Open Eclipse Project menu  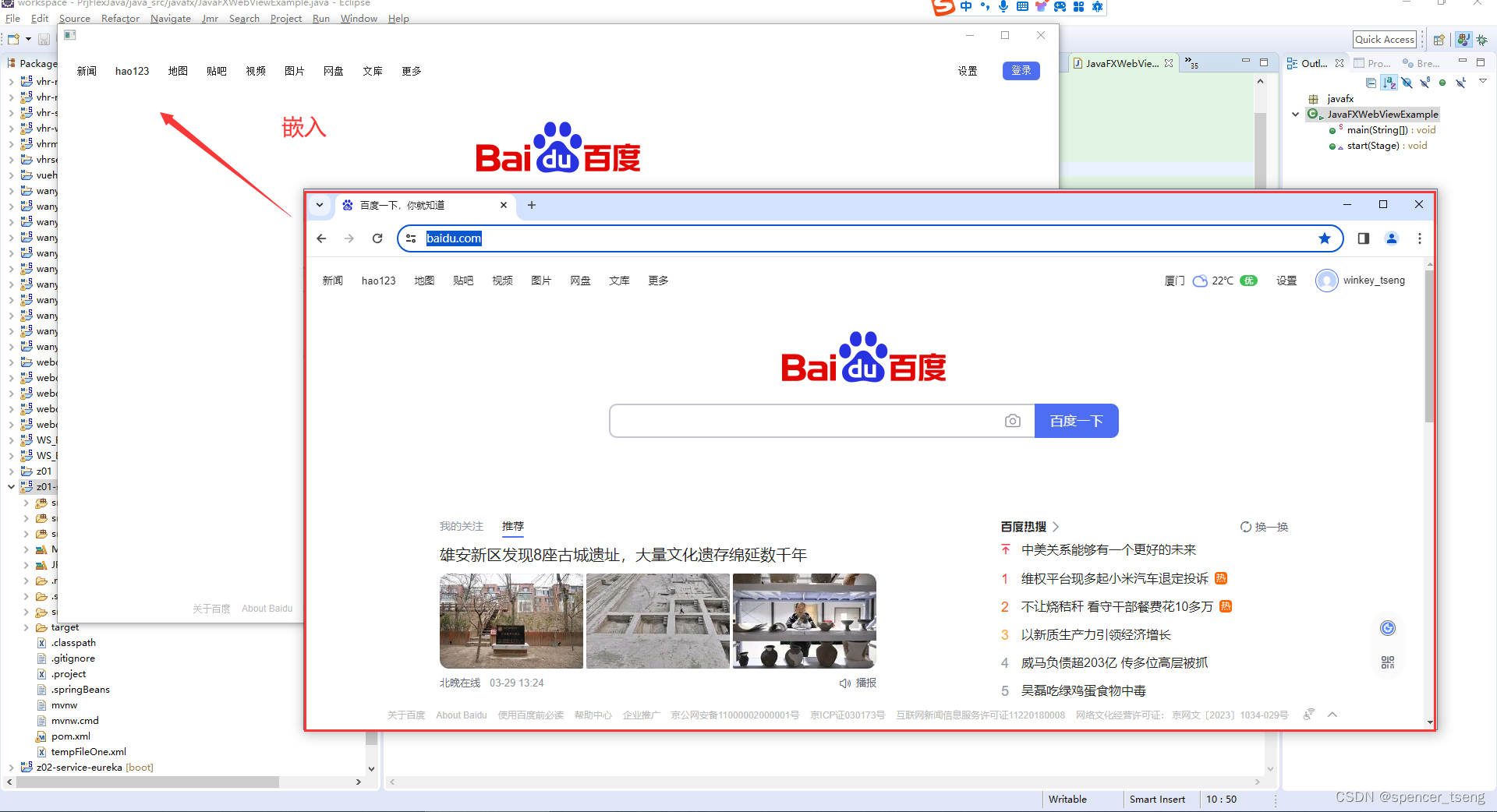pyautogui.click(x=286, y=19)
